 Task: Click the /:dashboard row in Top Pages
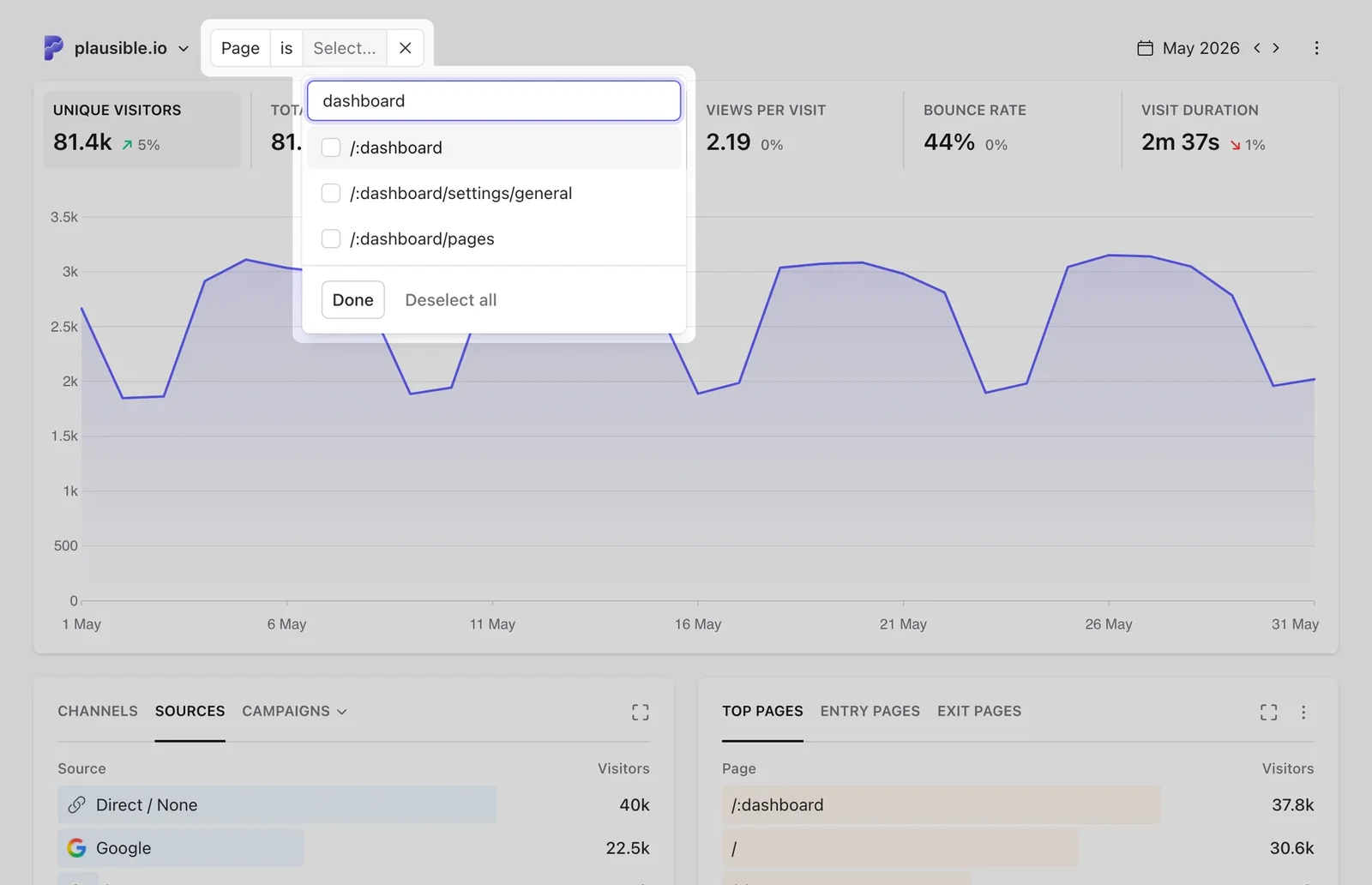pos(1018,805)
